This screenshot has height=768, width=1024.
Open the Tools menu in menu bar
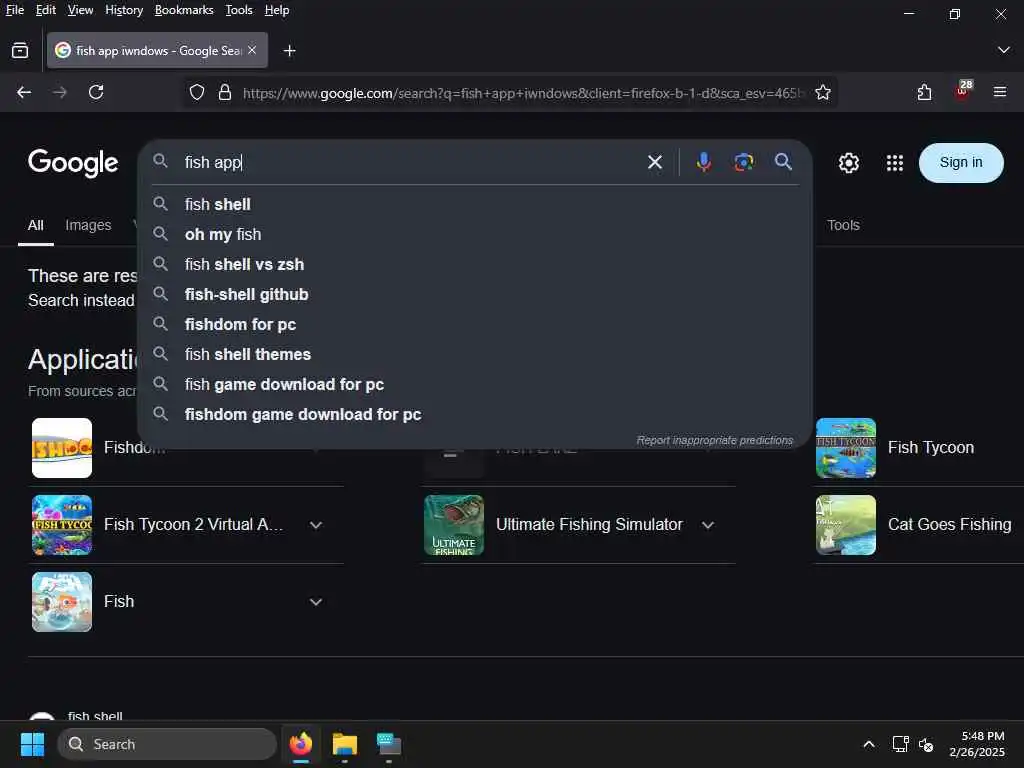[x=239, y=10]
